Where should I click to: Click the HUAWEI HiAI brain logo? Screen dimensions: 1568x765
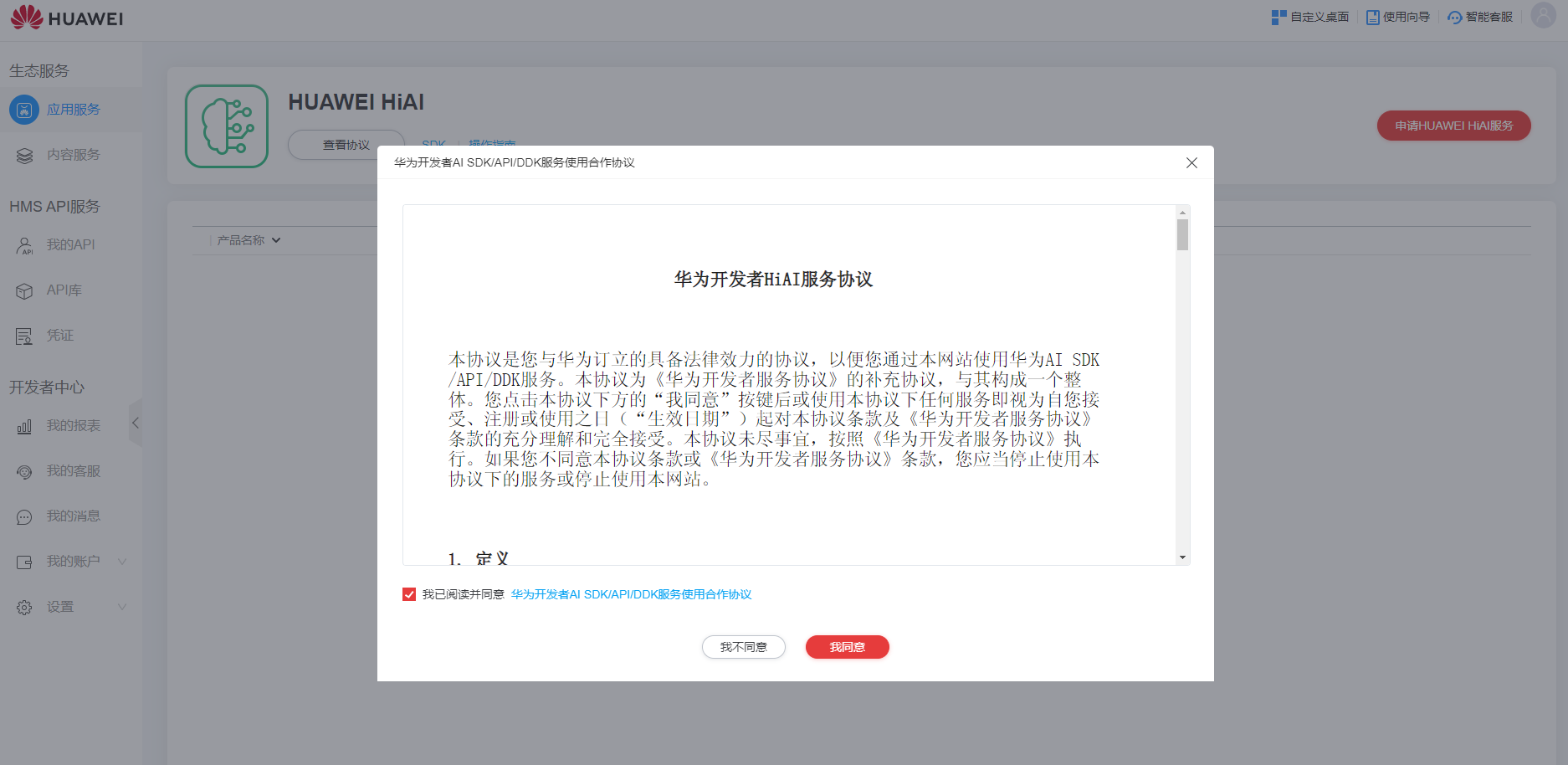point(227,126)
